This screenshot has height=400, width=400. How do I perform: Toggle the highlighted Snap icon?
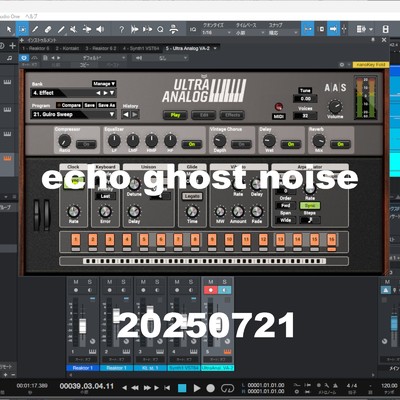(x=307, y=29)
